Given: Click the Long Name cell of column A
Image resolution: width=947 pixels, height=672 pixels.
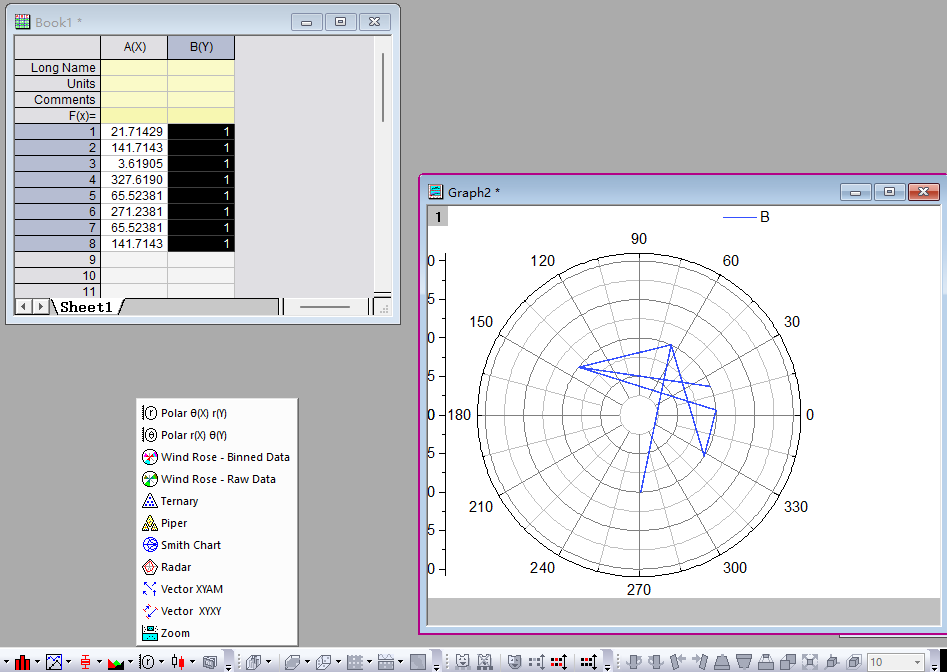Looking at the screenshot, I should tap(134, 68).
